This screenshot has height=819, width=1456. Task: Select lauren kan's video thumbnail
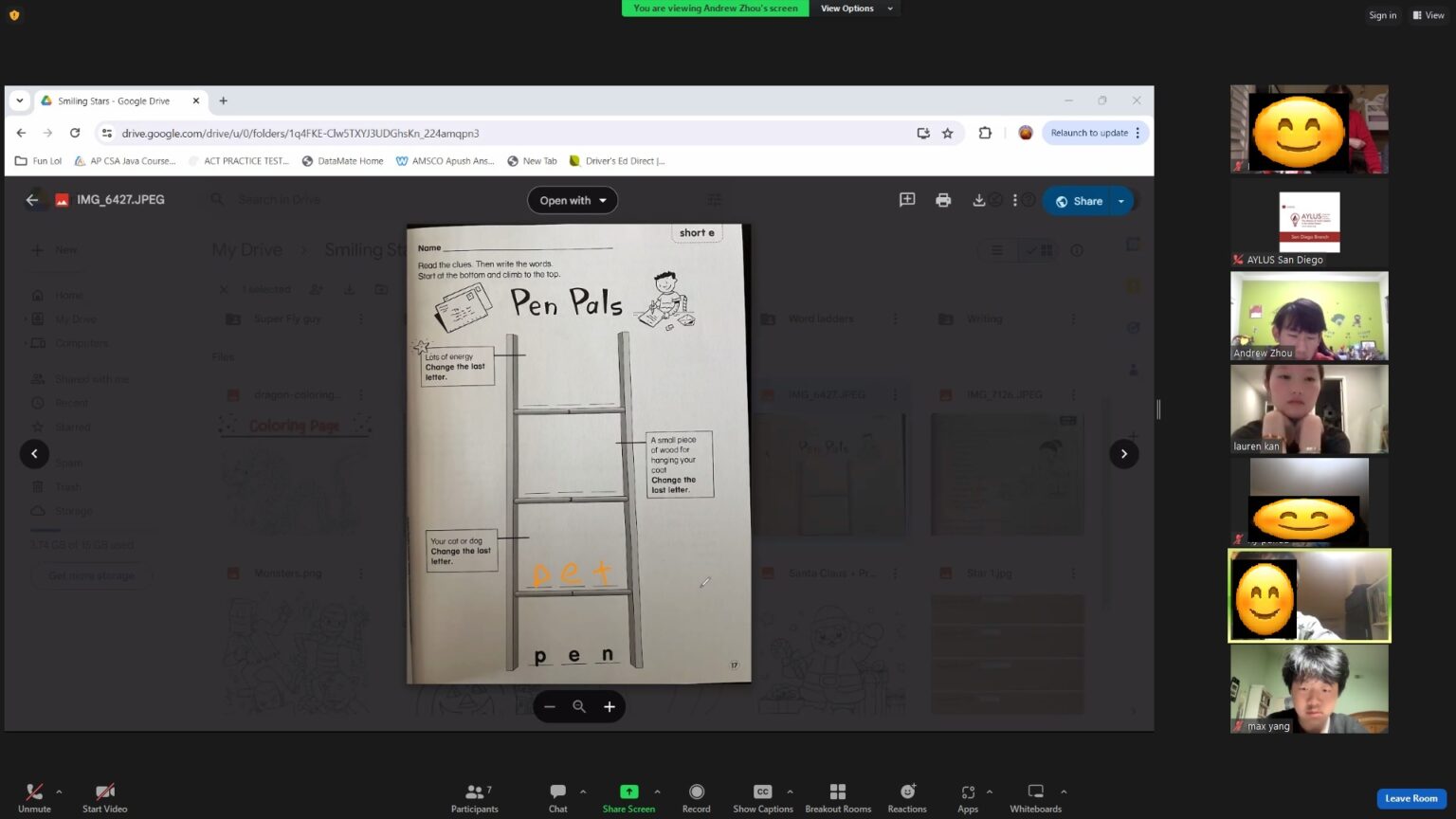pos(1309,409)
